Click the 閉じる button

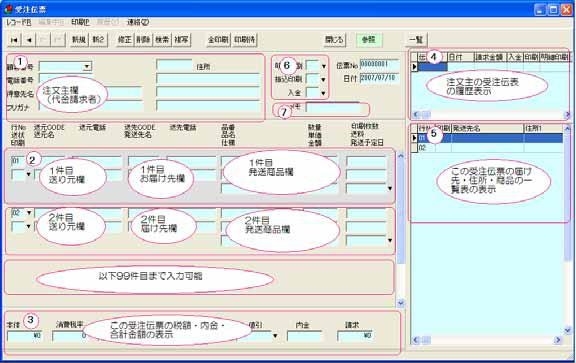click(334, 40)
